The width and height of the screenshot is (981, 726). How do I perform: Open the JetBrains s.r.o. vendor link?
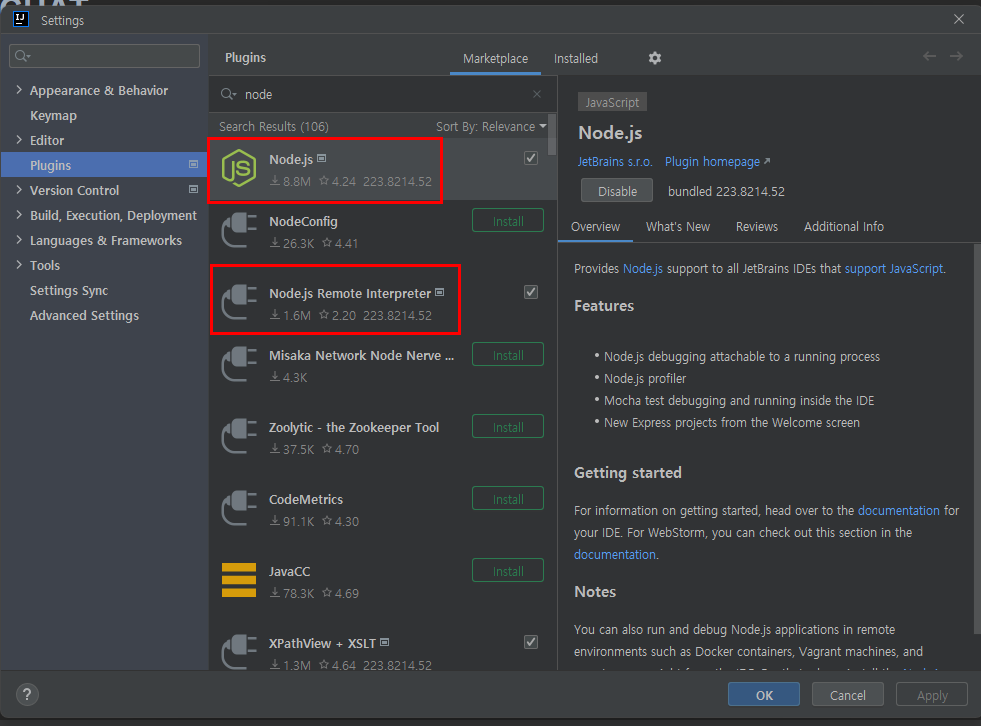pos(614,161)
